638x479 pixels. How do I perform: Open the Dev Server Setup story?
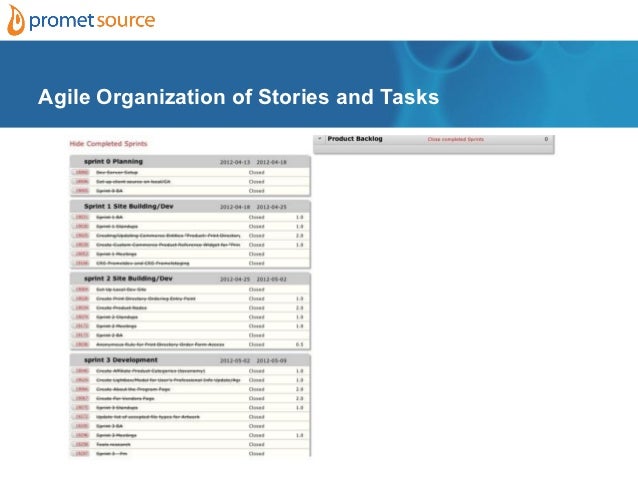pyautogui.click(x=117, y=173)
